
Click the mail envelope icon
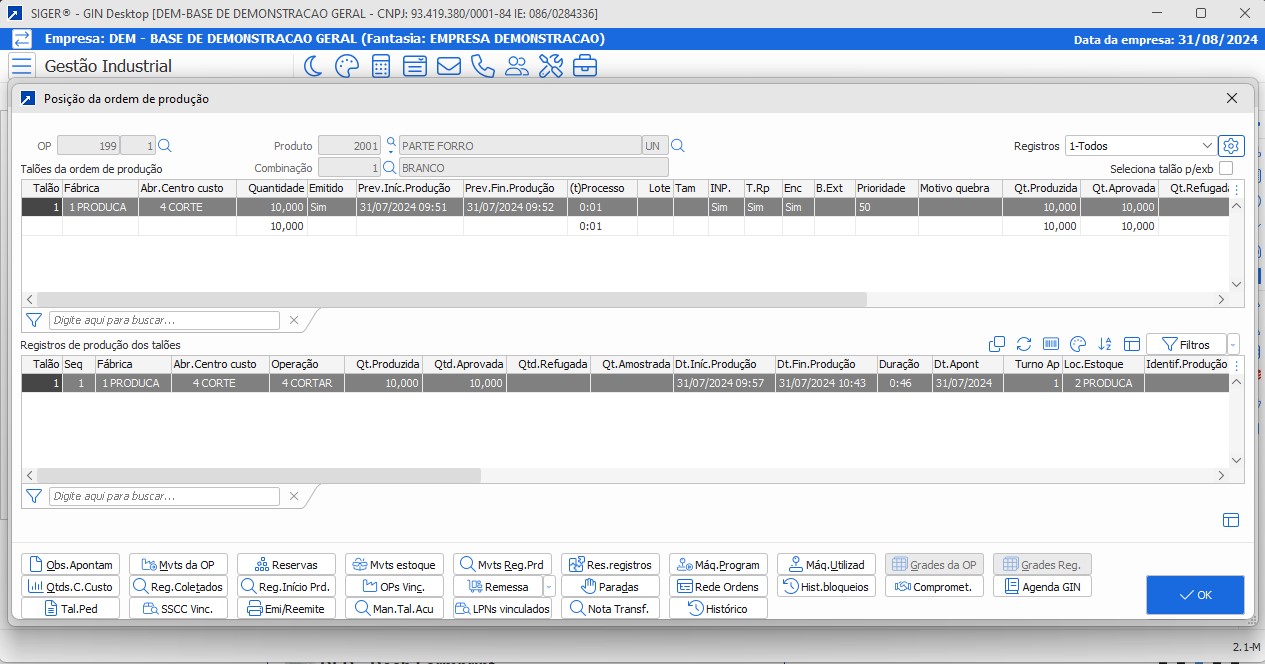click(449, 67)
